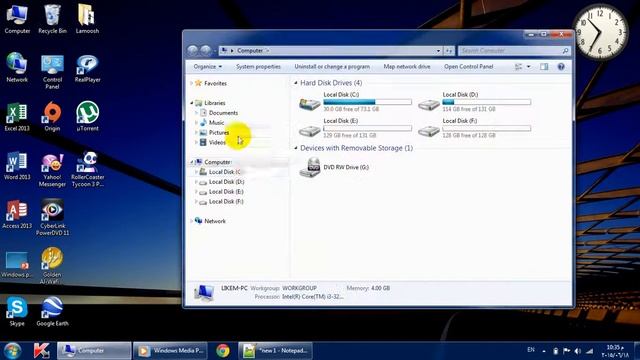Select Local Disk (D:) in navigation tree

coord(222,182)
